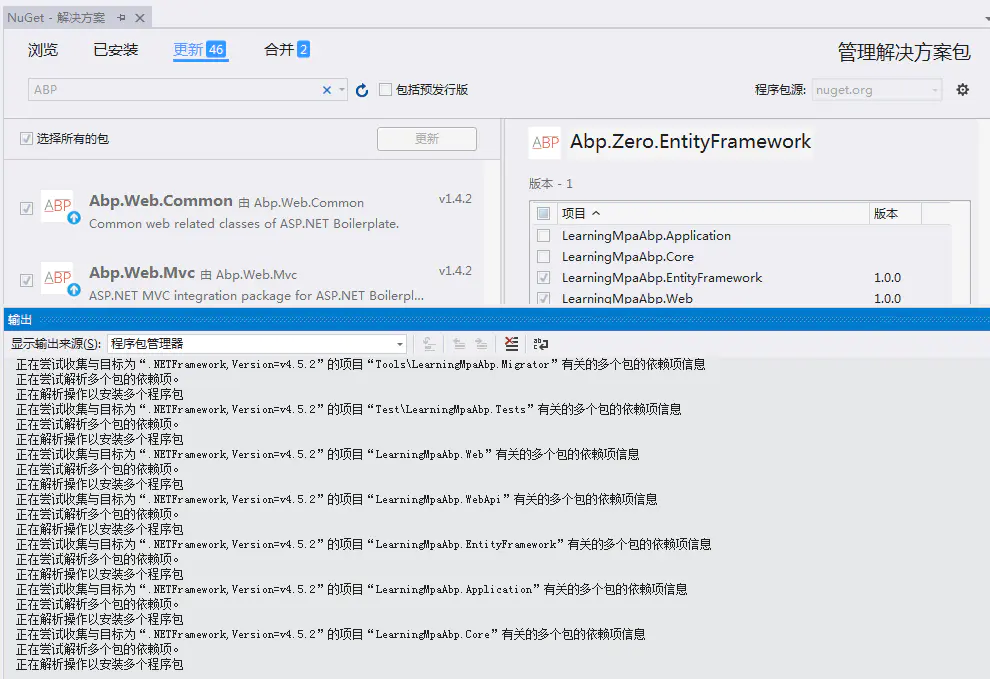The image size is (990, 679).
Task: Toggle the header checkbox for all projects
Action: [x=543, y=213]
